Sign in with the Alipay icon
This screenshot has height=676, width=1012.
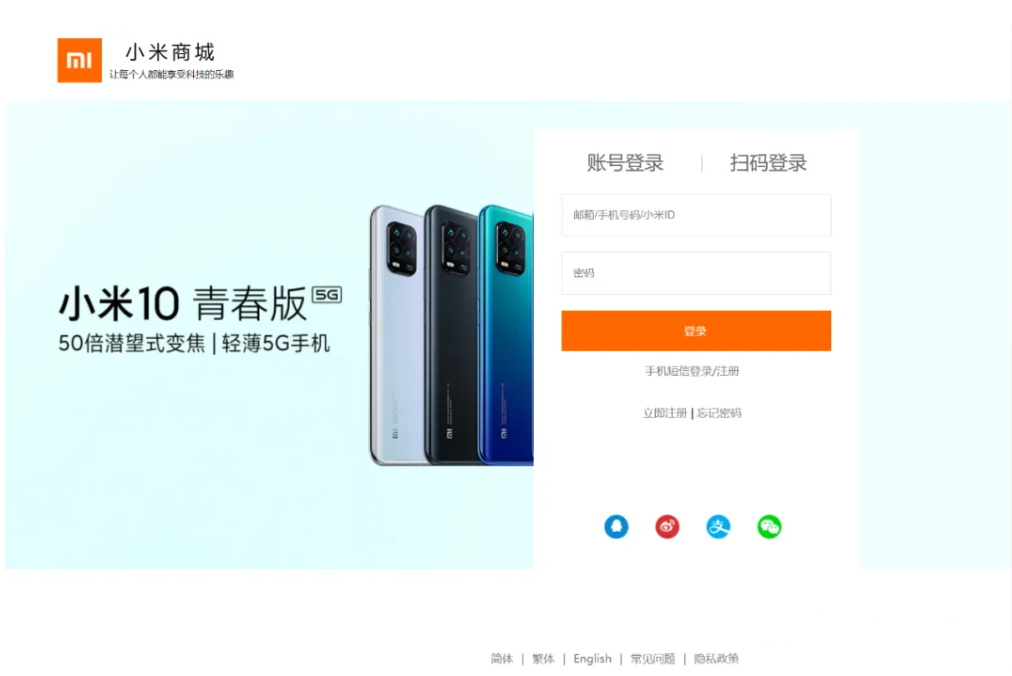[x=718, y=526]
